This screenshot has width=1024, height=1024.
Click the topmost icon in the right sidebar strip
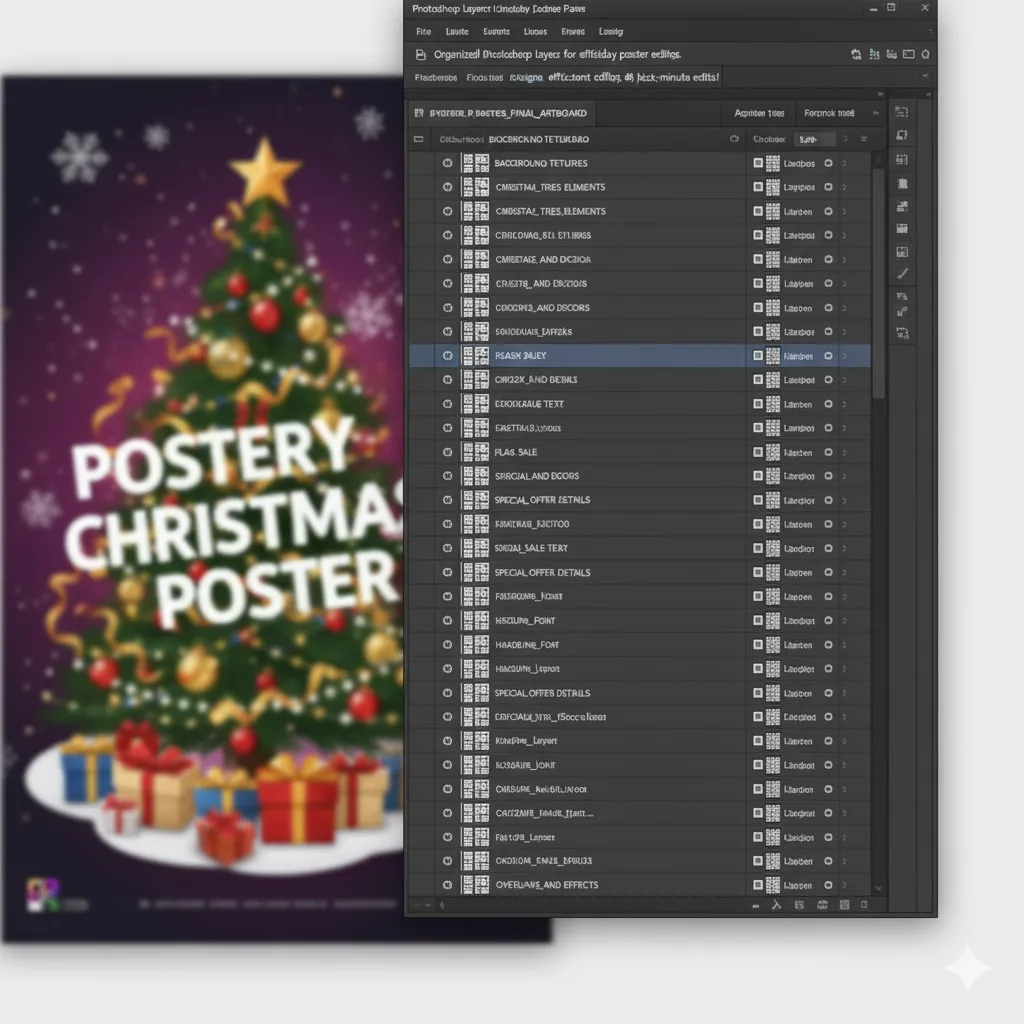click(902, 113)
